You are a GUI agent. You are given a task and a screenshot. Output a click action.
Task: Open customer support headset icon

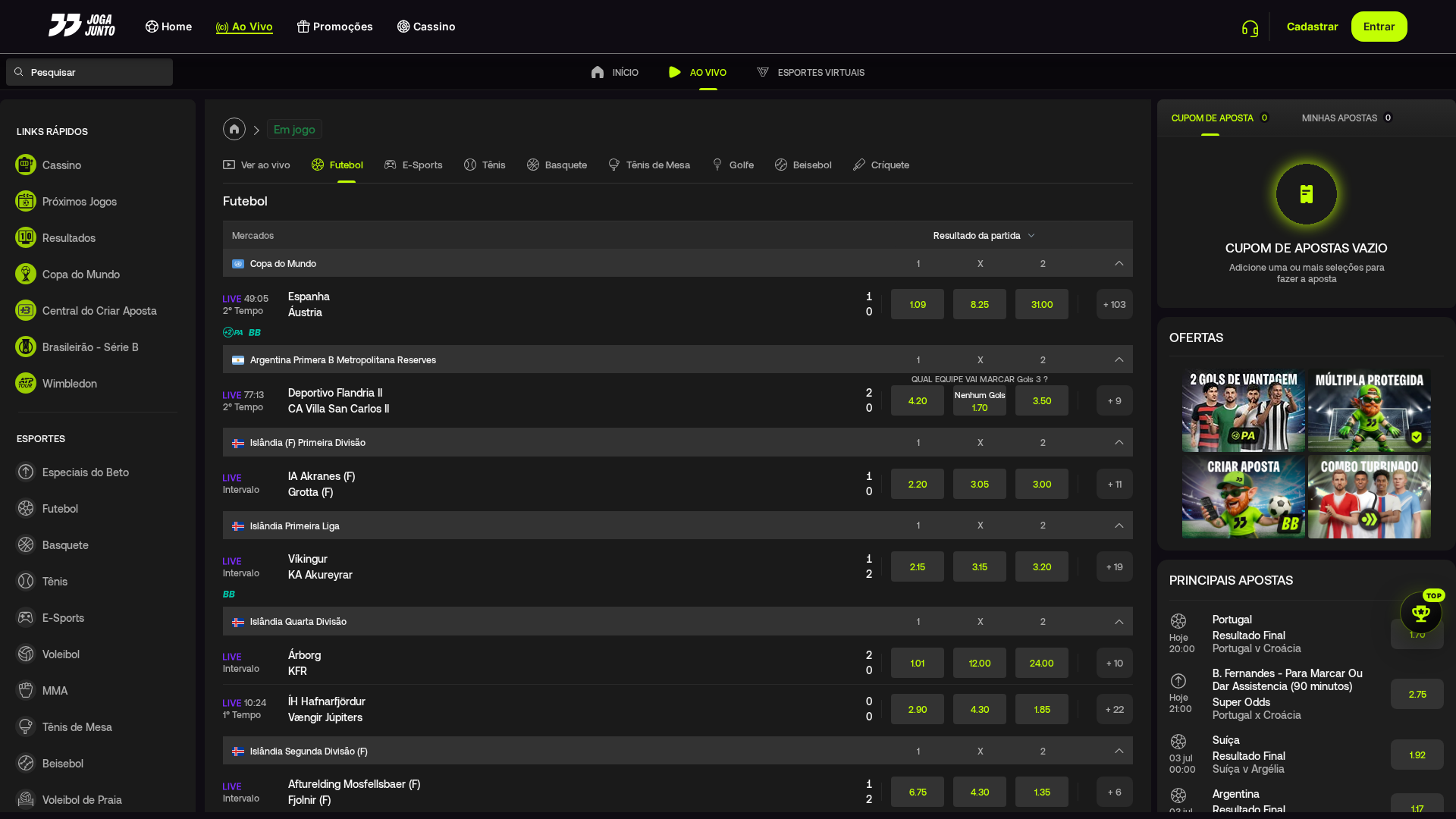point(1250,28)
